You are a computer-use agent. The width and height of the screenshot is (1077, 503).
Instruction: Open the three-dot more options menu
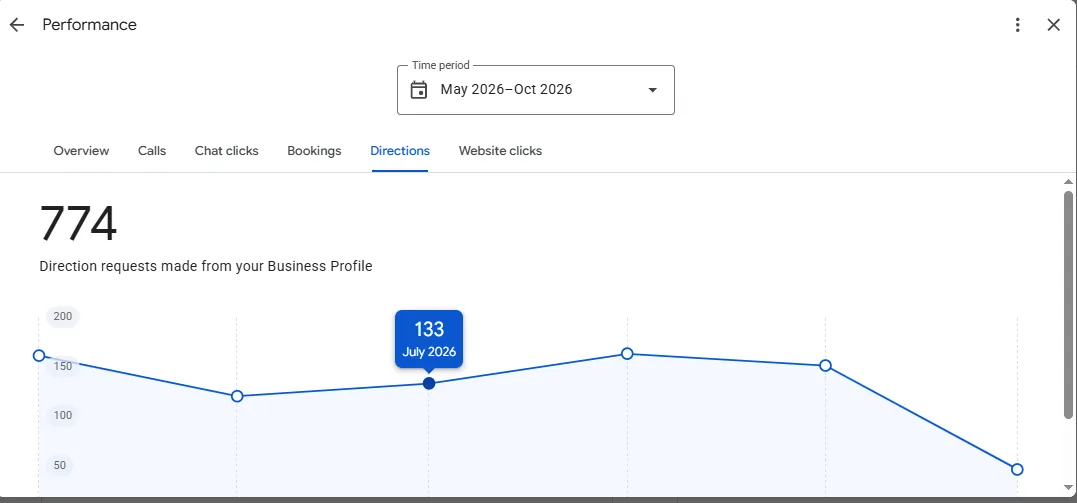(1017, 25)
